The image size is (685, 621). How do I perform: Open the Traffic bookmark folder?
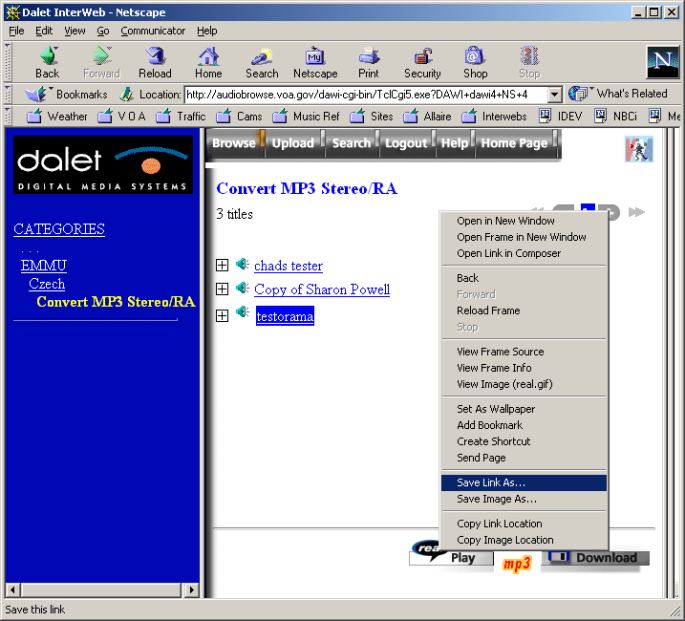coord(180,116)
